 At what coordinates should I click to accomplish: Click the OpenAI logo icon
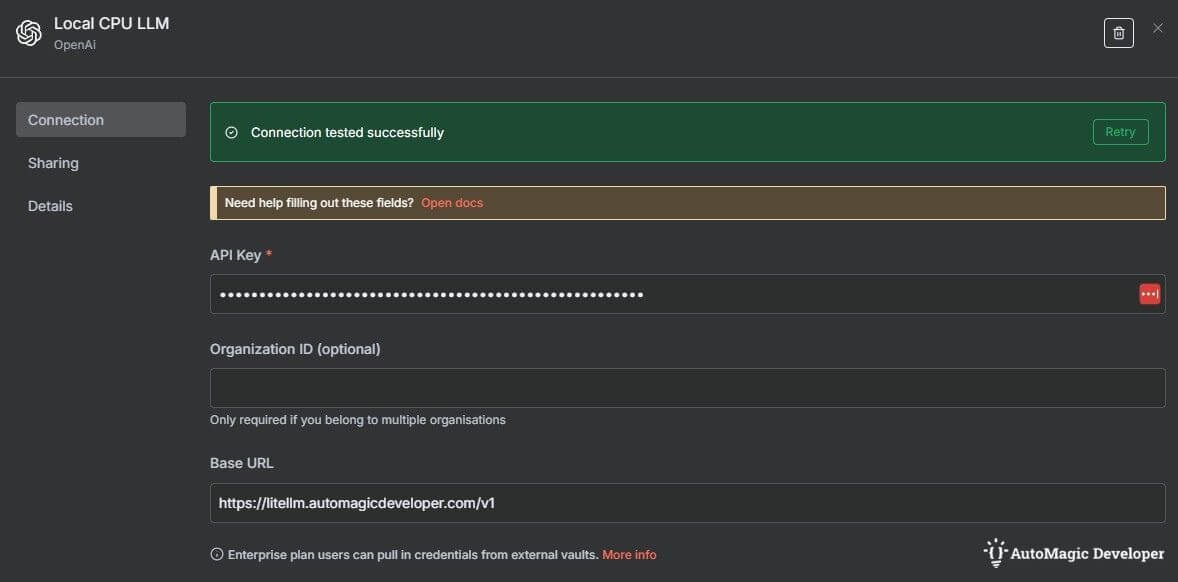click(29, 33)
